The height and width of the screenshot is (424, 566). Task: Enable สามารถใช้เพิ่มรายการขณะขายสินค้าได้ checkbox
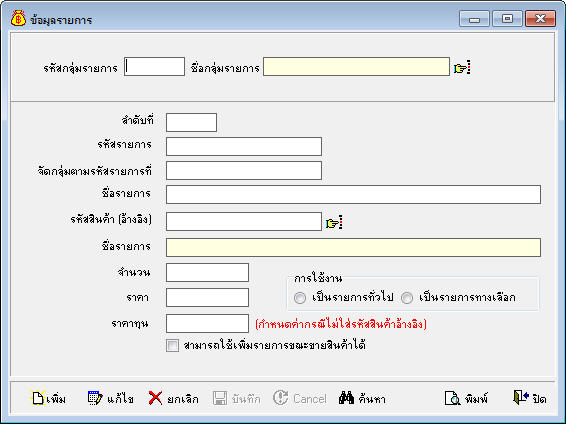coord(173,345)
